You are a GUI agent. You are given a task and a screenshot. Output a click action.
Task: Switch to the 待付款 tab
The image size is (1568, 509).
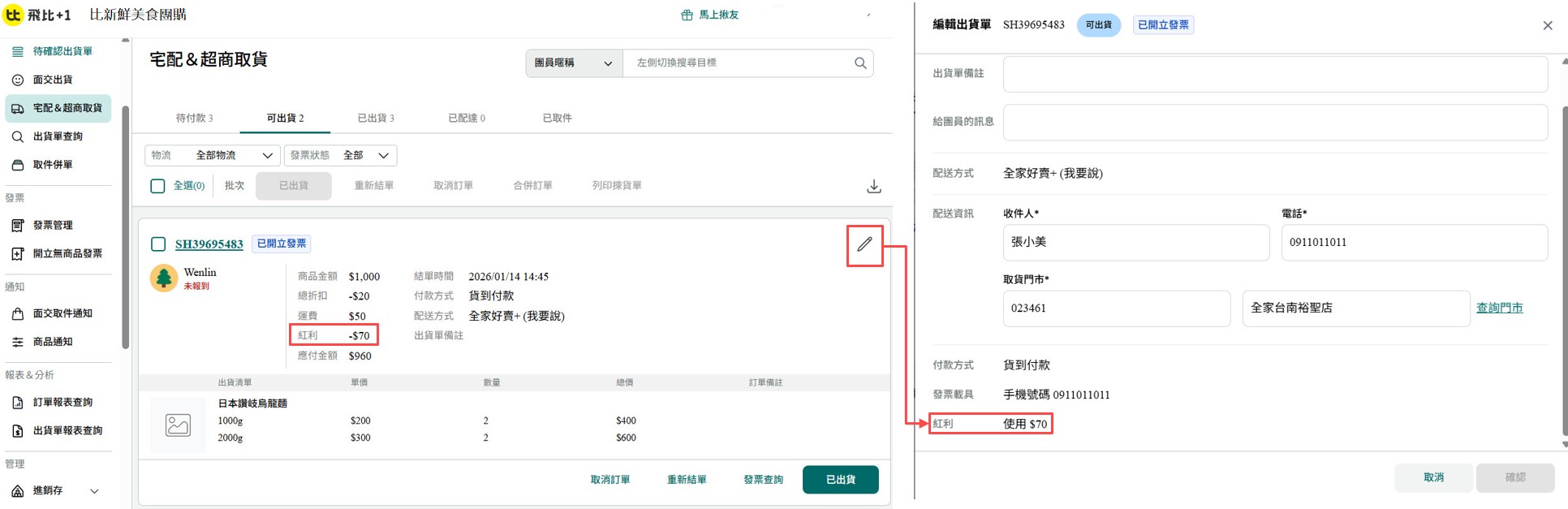coord(194,119)
